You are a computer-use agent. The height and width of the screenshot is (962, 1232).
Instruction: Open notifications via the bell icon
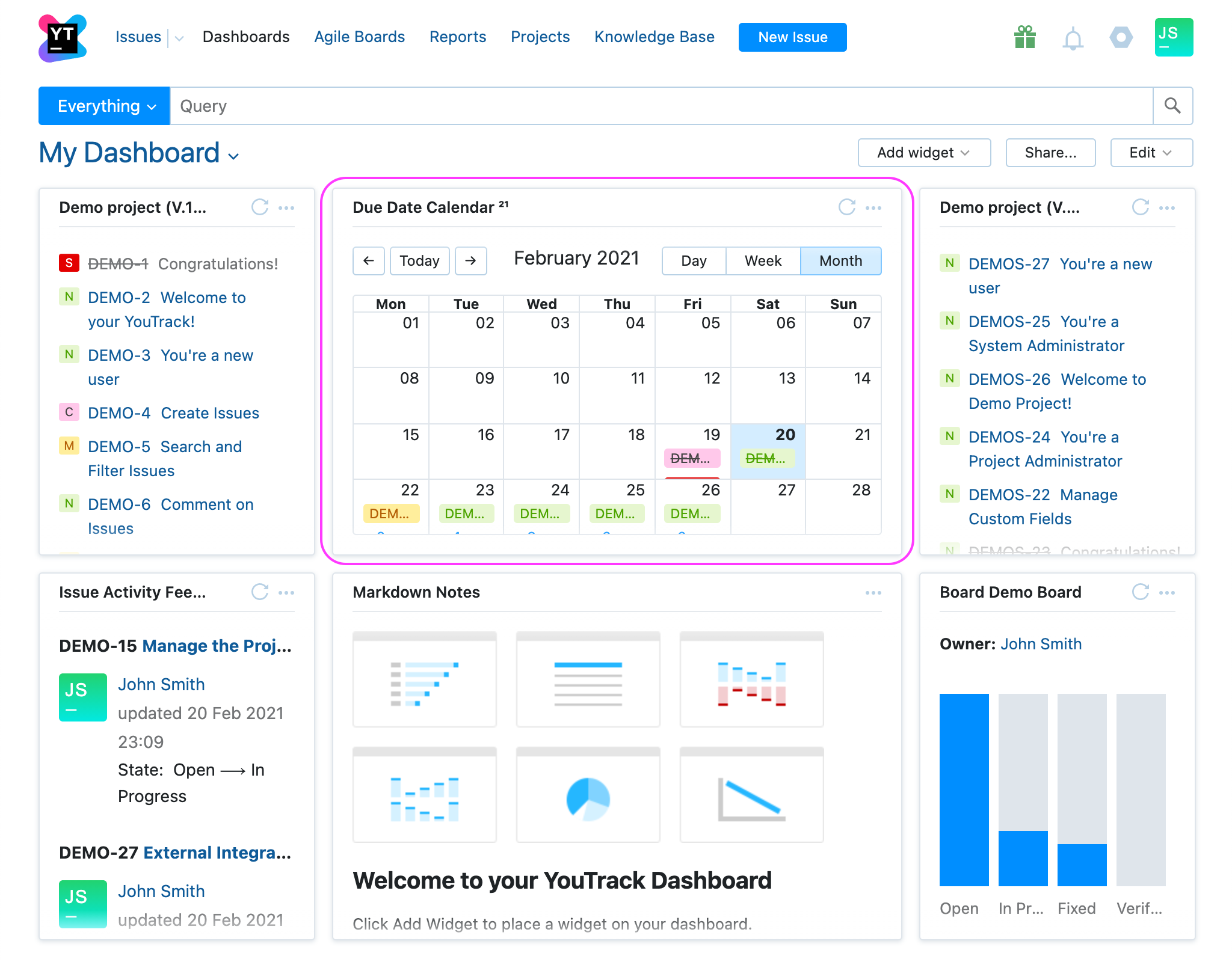tap(1072, 37)
